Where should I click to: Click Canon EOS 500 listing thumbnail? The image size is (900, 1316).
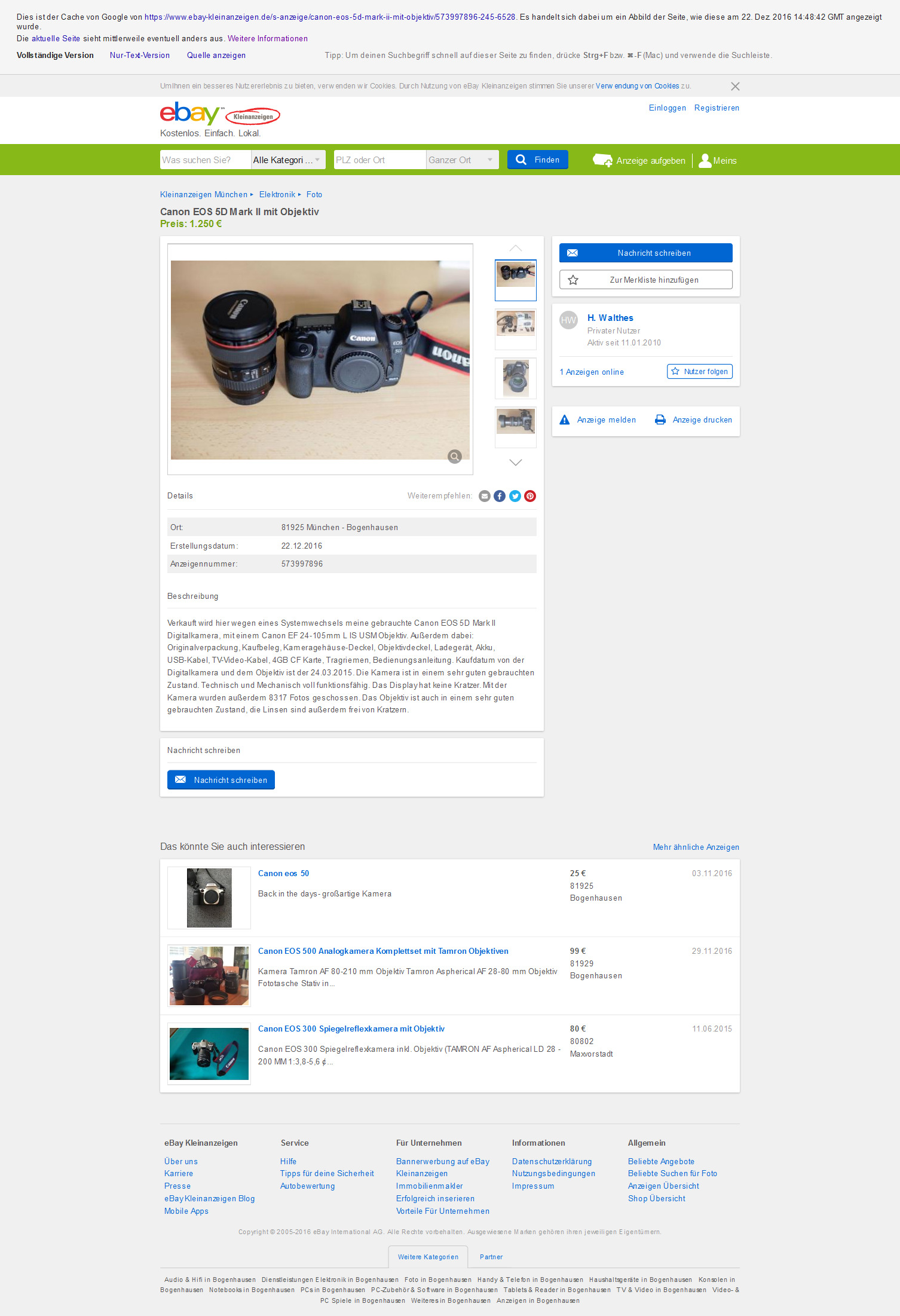click(x=209, y=976)
